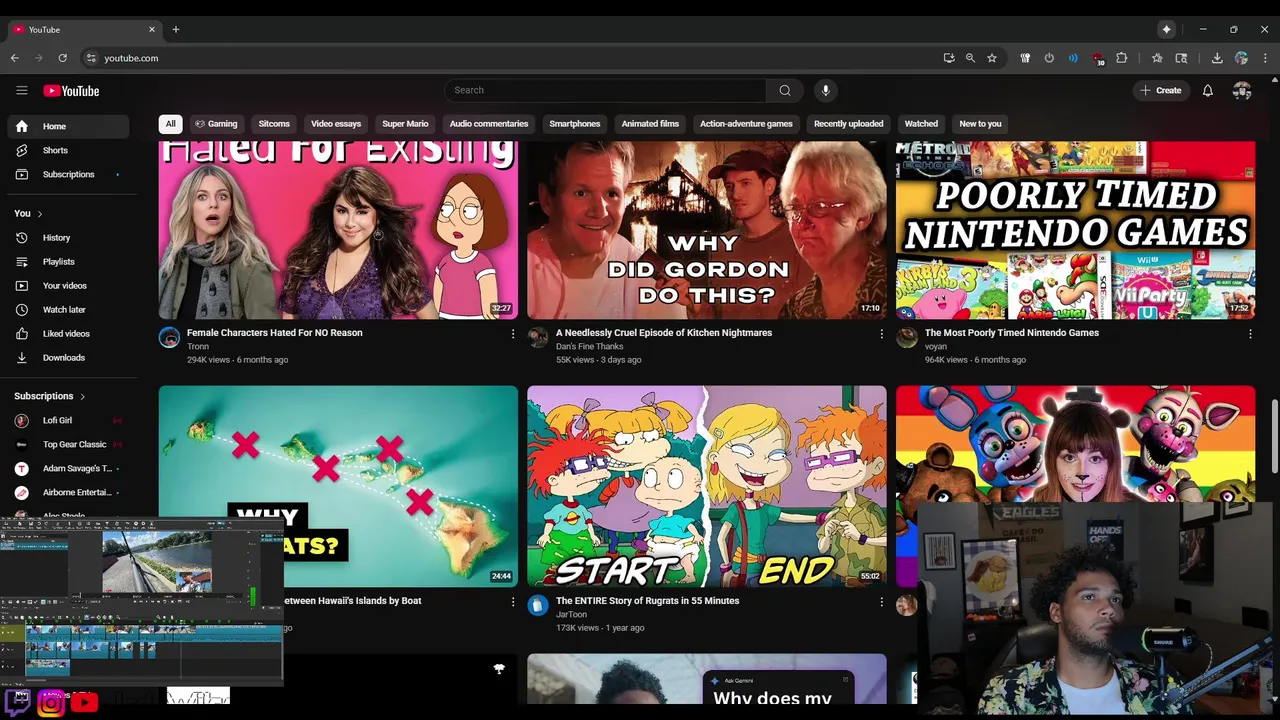Open options for Poorly Timed Nintendo Games video
Viewport: 1280px width, 720px height.
point(1250,334)
